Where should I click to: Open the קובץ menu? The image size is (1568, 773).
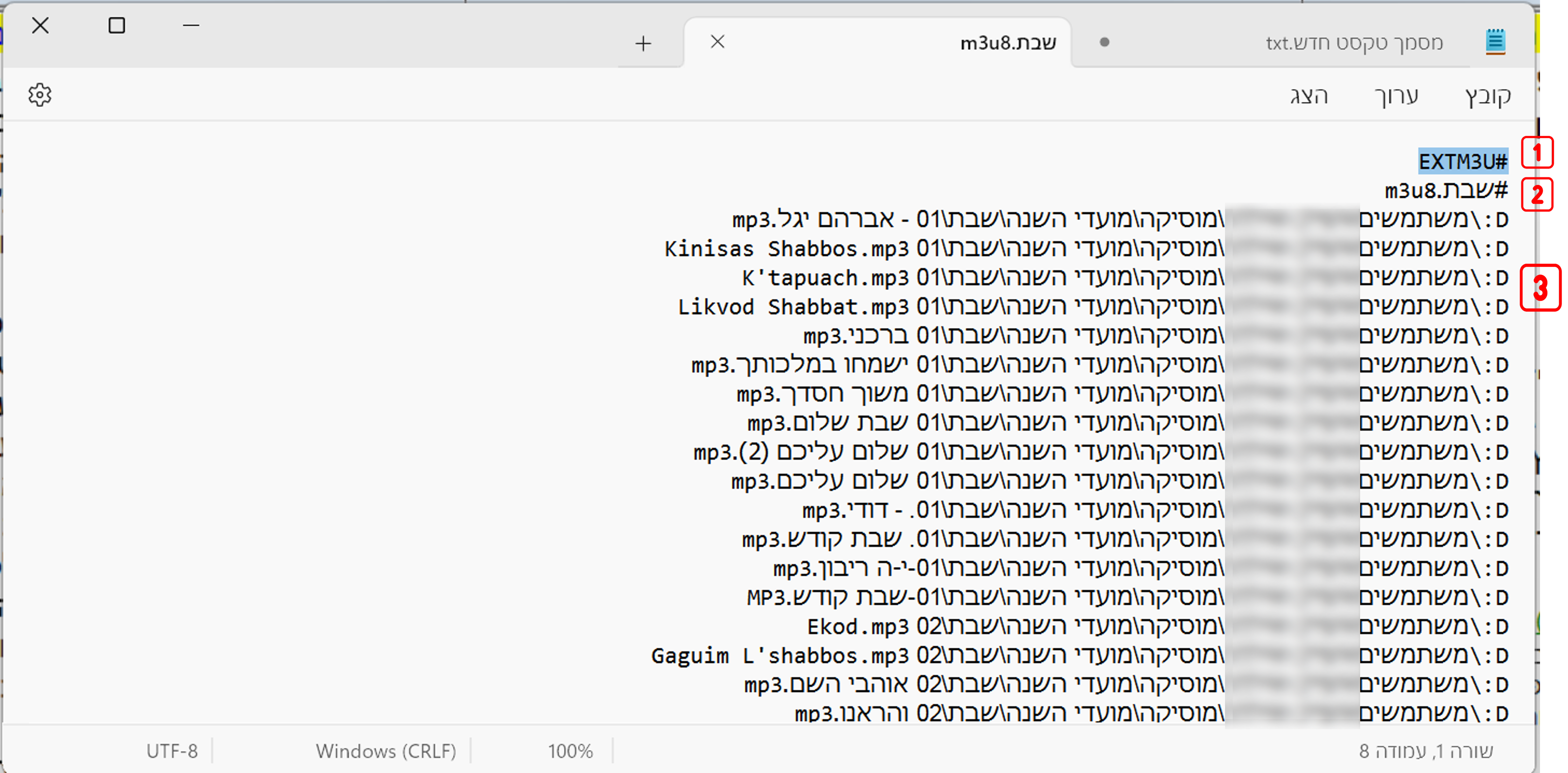coord(1487,96)
